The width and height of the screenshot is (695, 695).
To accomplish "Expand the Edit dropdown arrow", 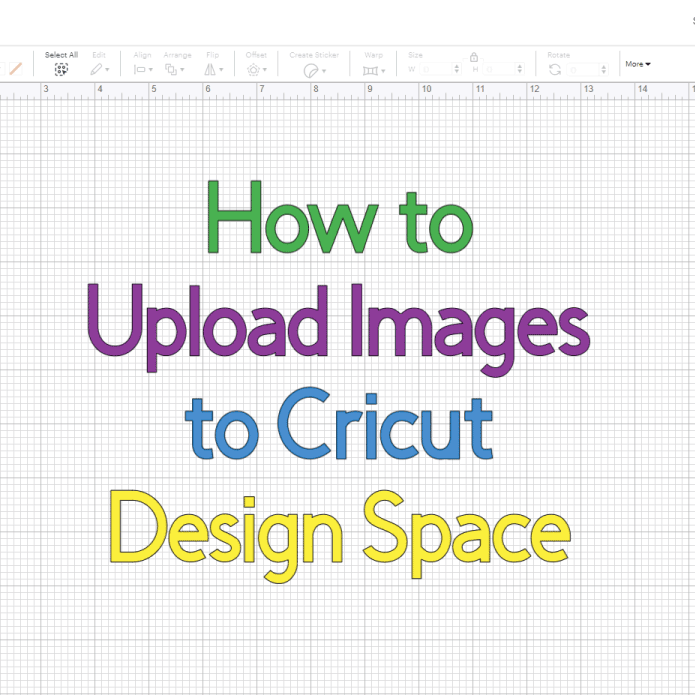I will point(107,70).
